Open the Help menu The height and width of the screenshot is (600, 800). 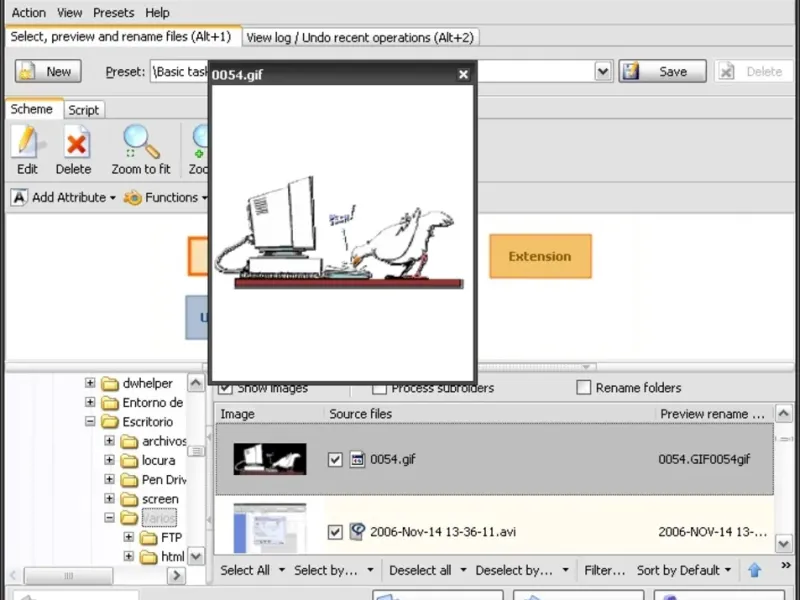click(157, 13)
